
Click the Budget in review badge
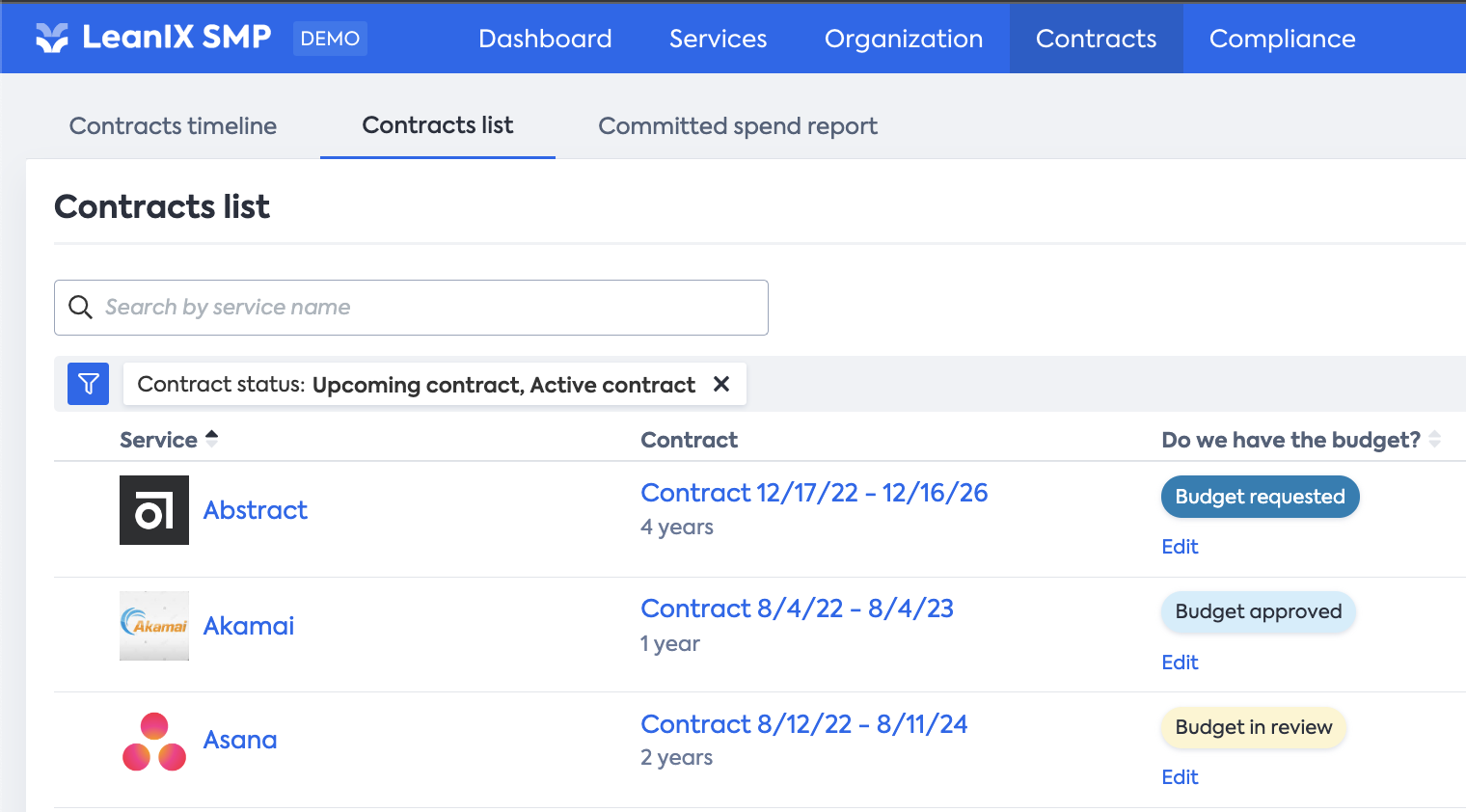[1253, 727]
